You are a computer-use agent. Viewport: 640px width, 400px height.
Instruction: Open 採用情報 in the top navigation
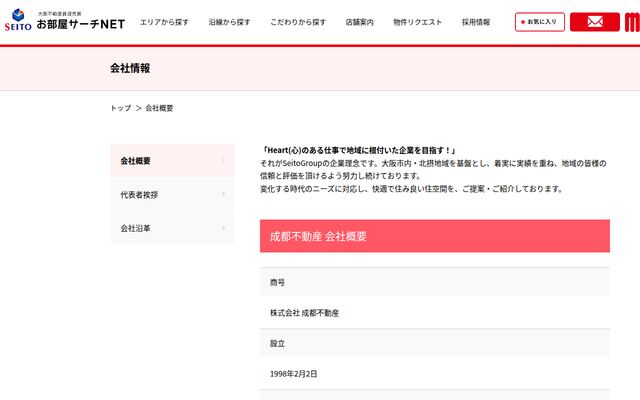(476, 22)
